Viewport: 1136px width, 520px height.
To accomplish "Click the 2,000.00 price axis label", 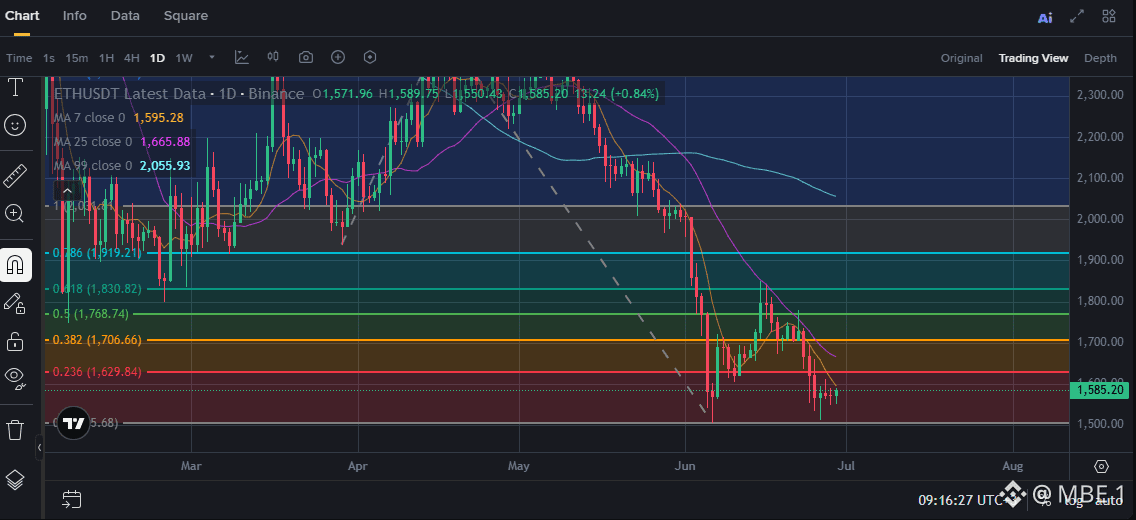I will 1100,219.
